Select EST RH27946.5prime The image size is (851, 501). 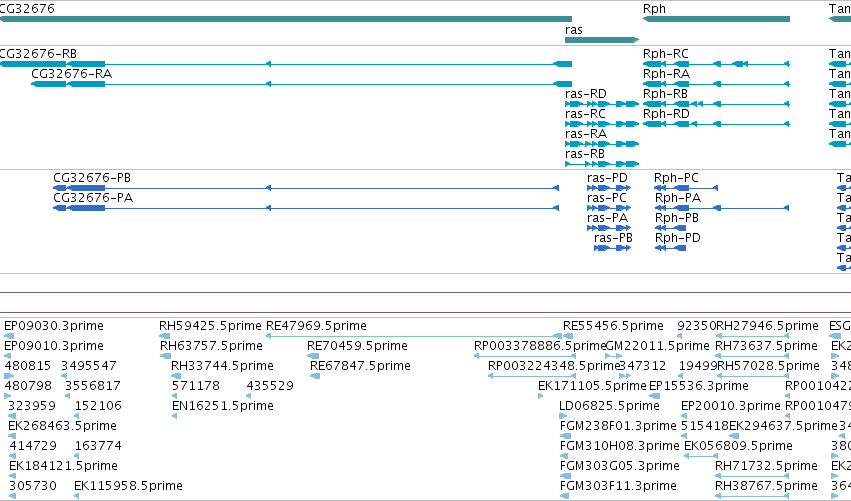(x=767, y=326)
